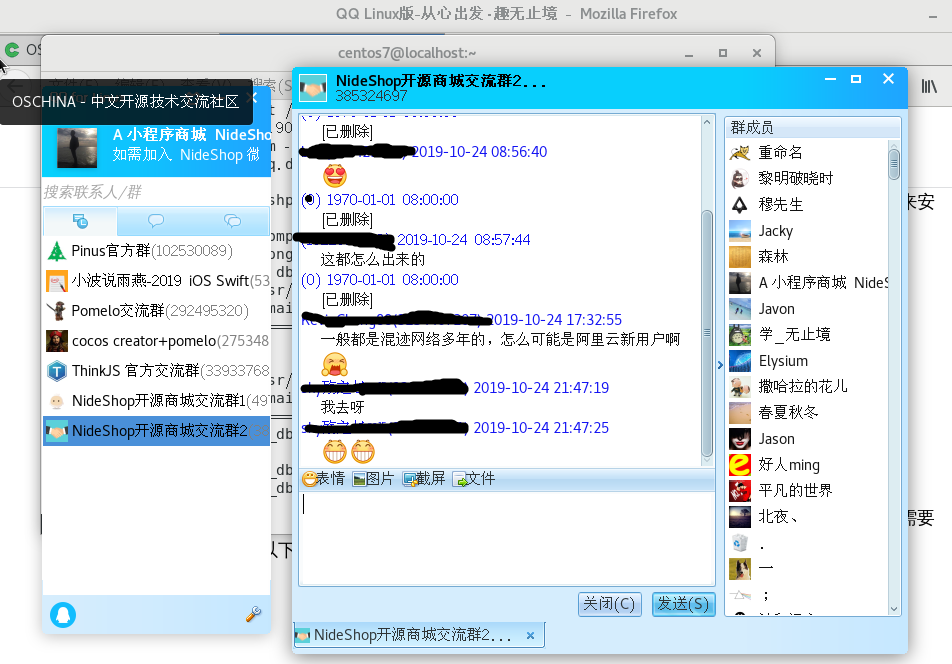952x664 pixels.
Task: Click the 发送(S) send button
Action: 683,604
